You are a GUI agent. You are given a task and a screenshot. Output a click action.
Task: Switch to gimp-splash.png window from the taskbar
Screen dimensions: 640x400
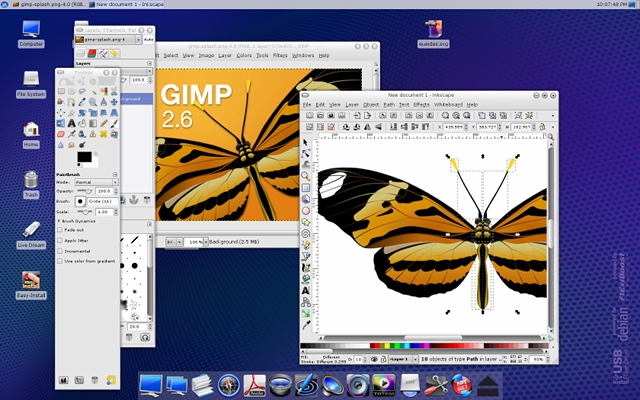coord(48,4)
